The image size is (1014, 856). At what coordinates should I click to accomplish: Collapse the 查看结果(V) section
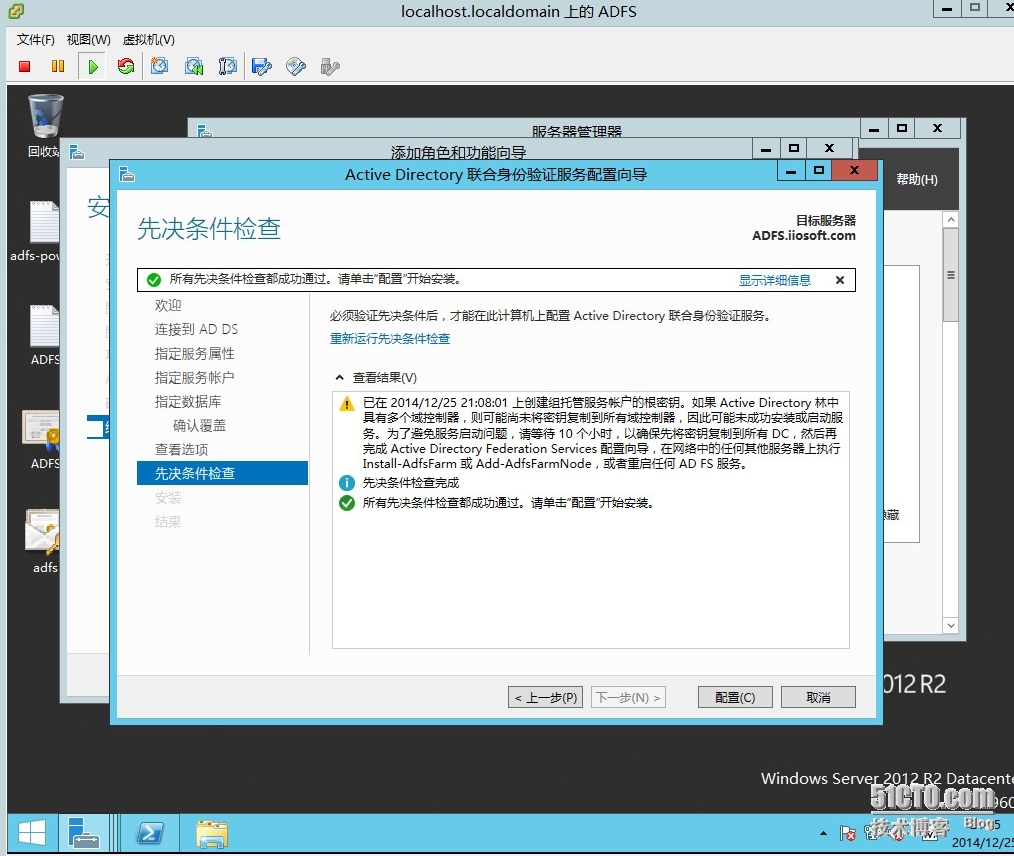(x=340, y=378)
